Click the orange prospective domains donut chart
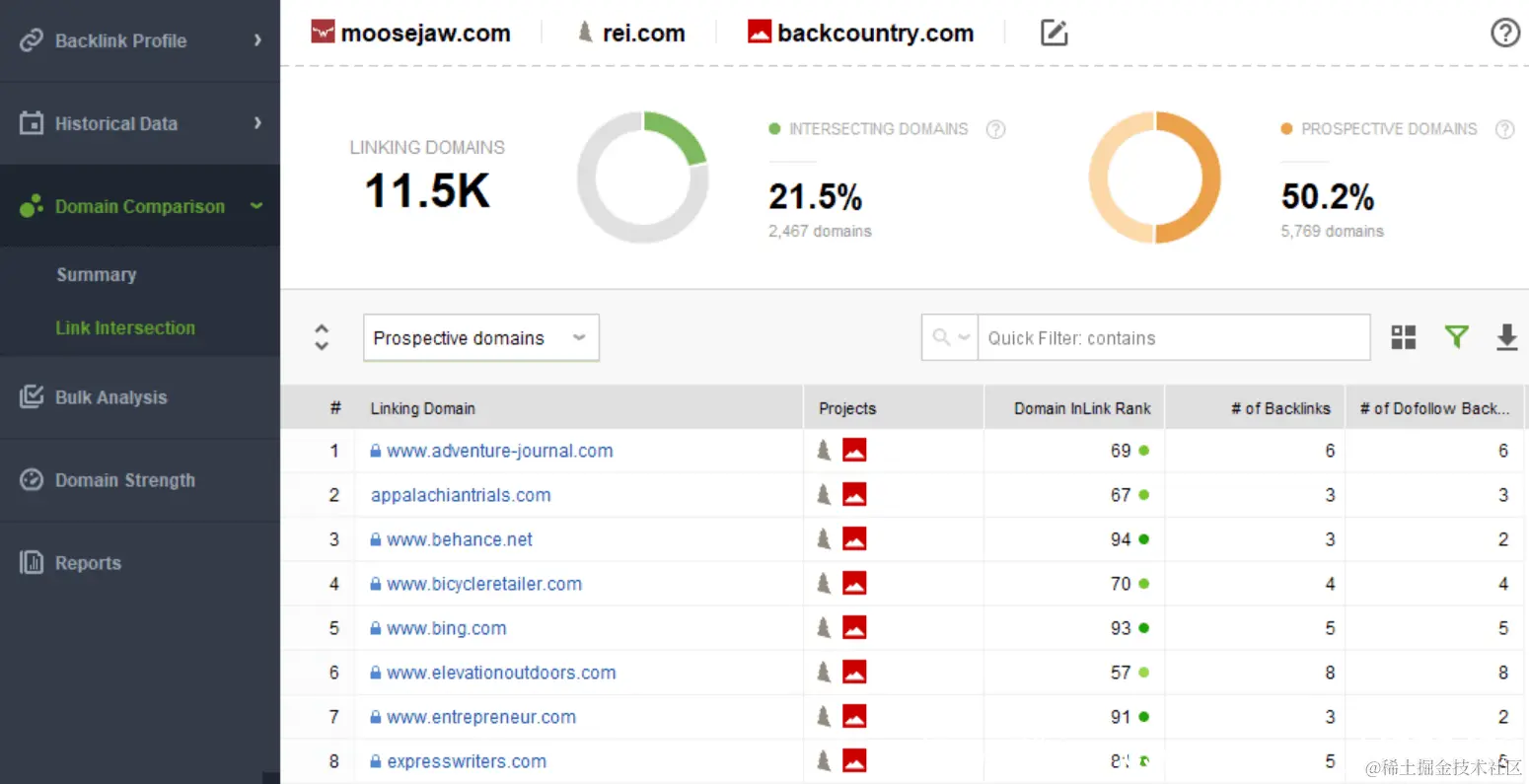This screenshot has height=784, width=1529. 1155,177
